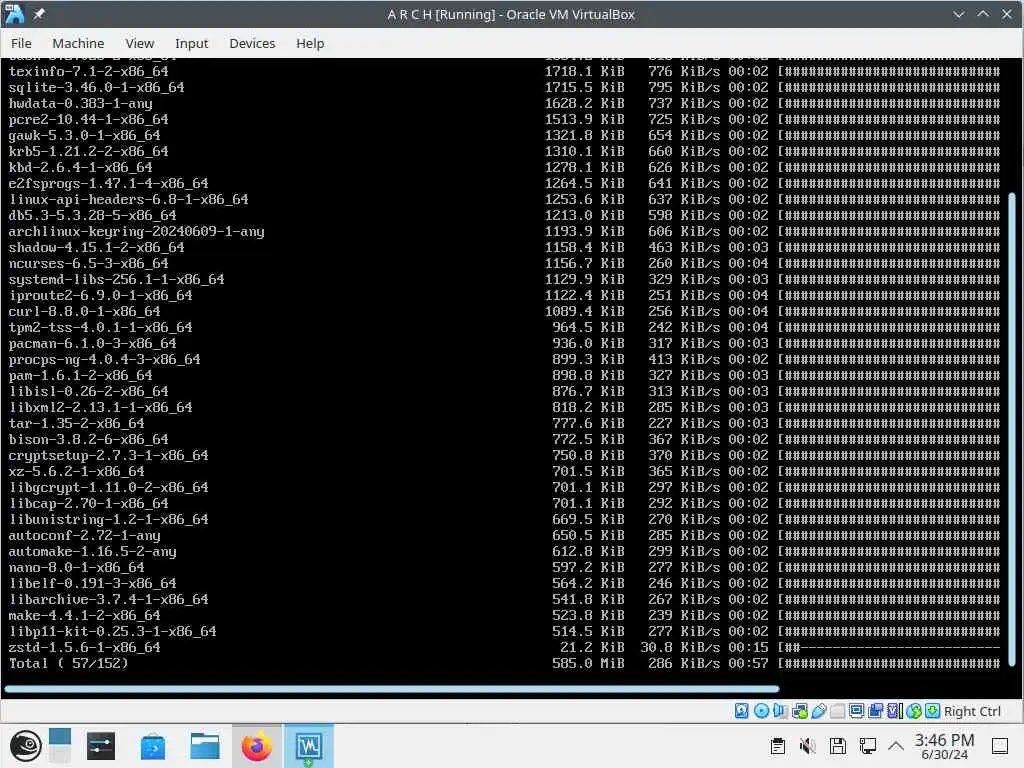Click the network adapter status icon
Screen dimensions: 1024x768
coord(799,711)
